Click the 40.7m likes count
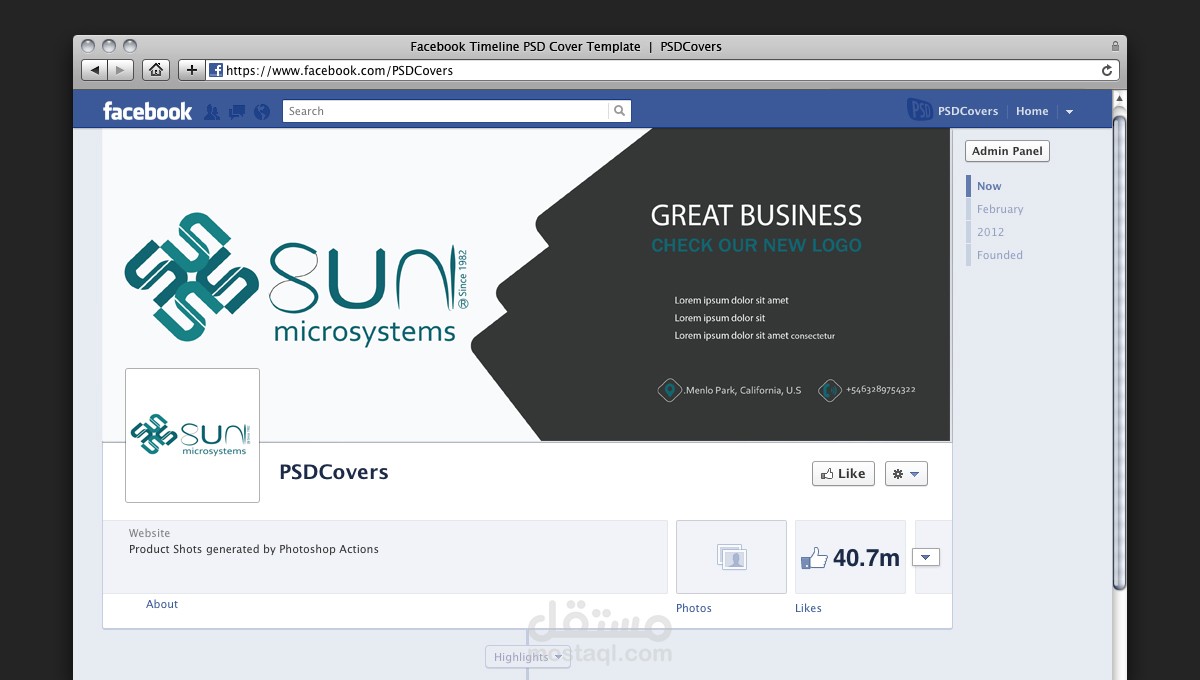1200x680 pixels. point(866,558)
